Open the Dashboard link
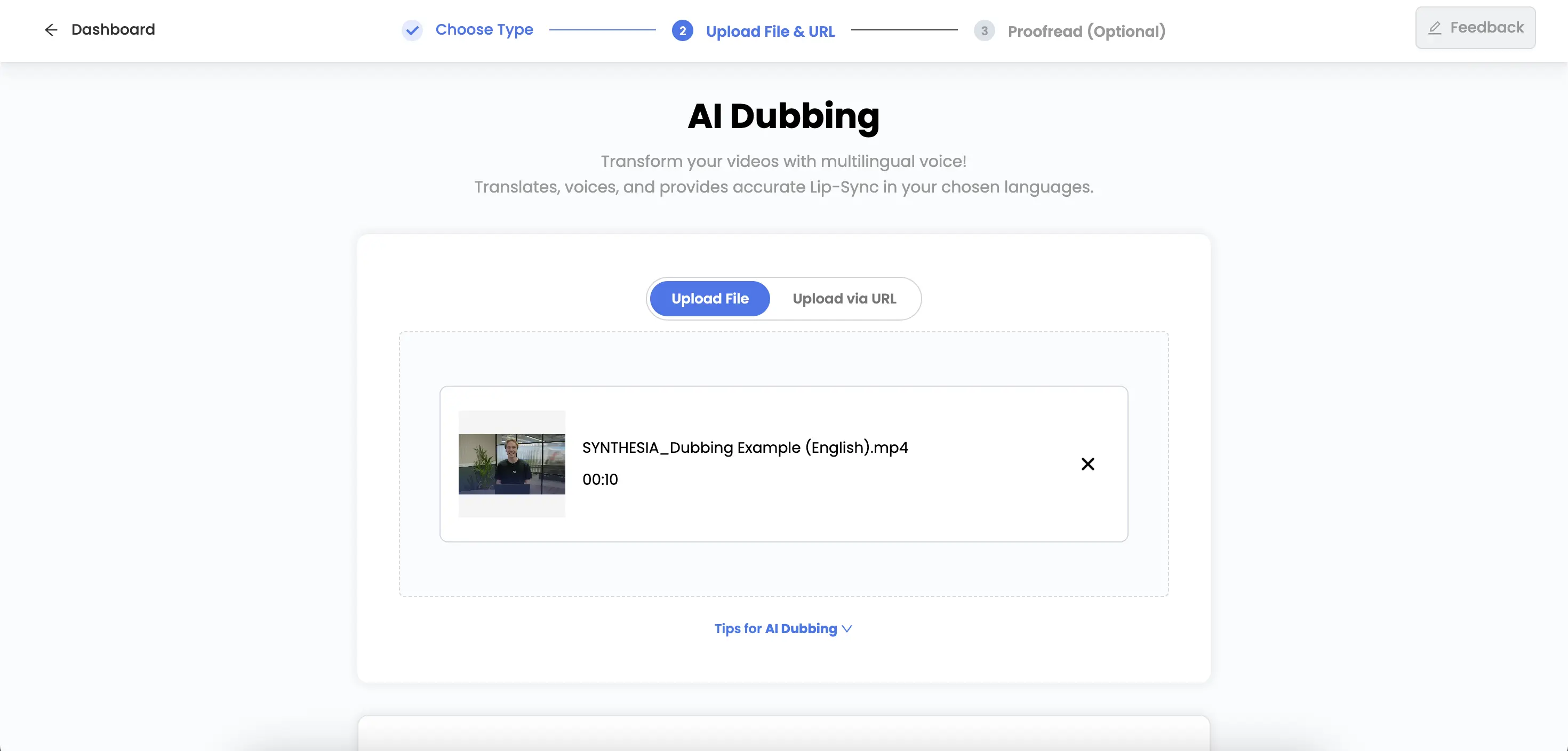This screenshot has width=1568, height=751. point(113,30)
